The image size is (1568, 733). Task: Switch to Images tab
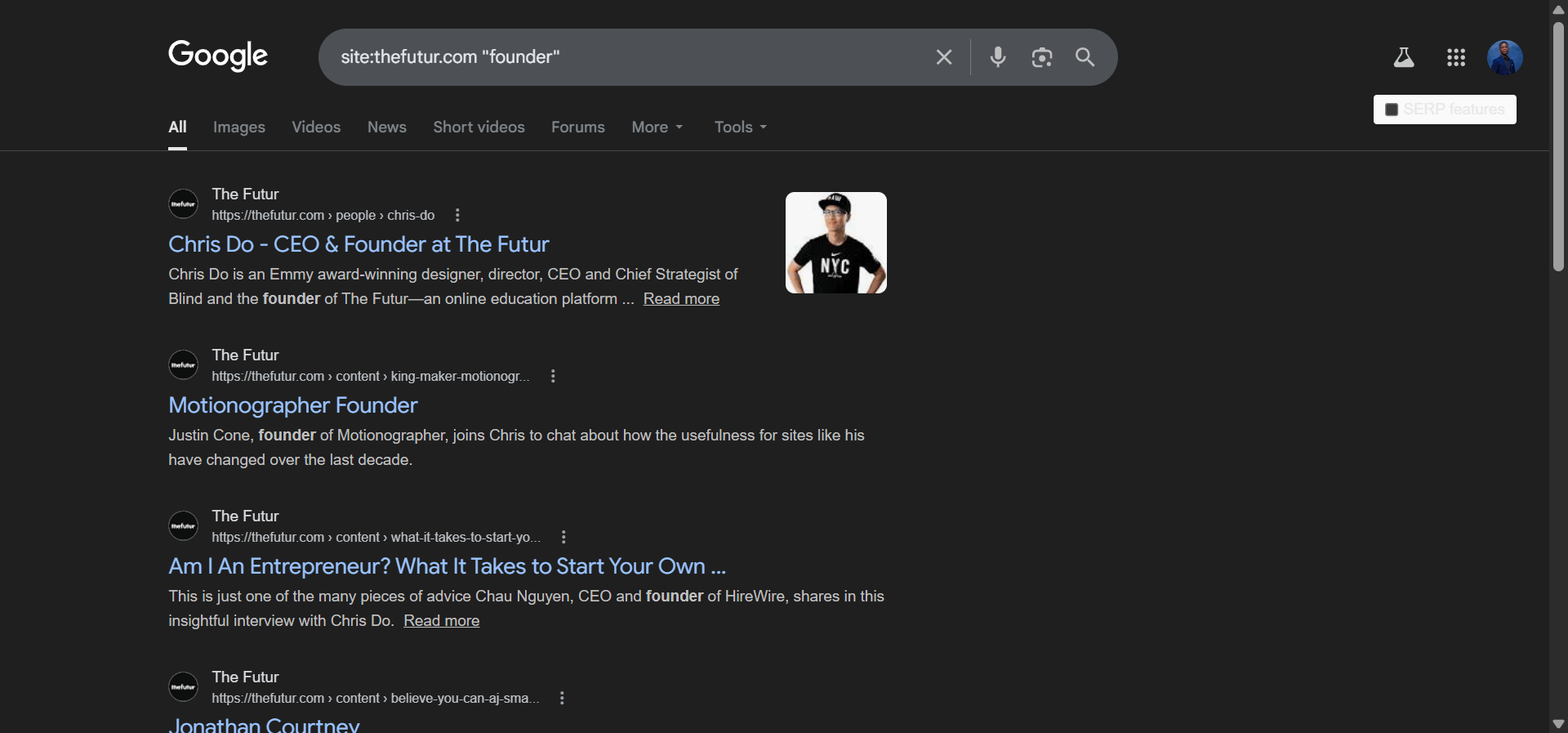pyautogui.click(x=239, y=127)
